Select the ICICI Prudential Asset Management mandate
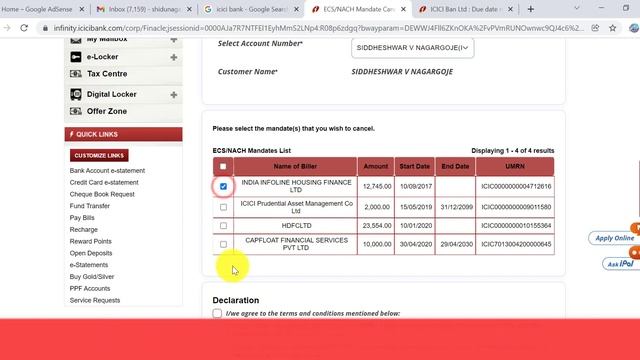640x360 pixels. click(x=223, y=207)
